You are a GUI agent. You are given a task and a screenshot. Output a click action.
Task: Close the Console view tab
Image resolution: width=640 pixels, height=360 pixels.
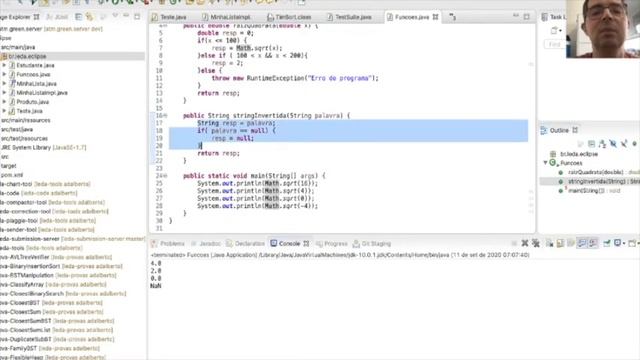click(306, 244)
